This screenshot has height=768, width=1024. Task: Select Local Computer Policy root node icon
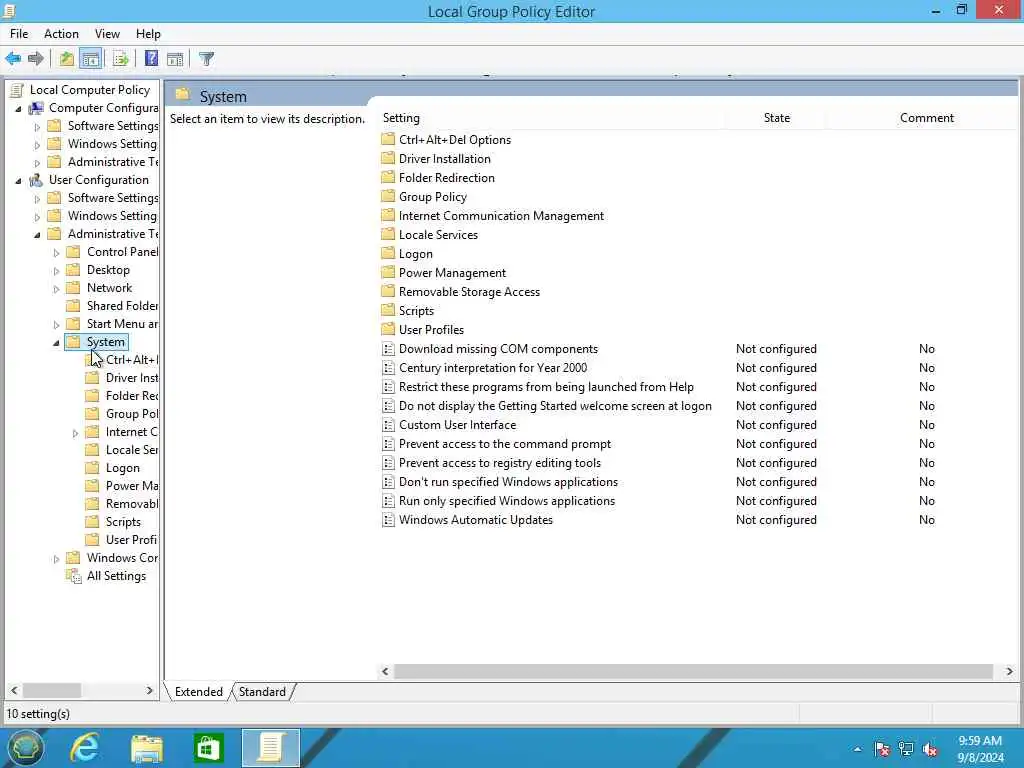18,90
